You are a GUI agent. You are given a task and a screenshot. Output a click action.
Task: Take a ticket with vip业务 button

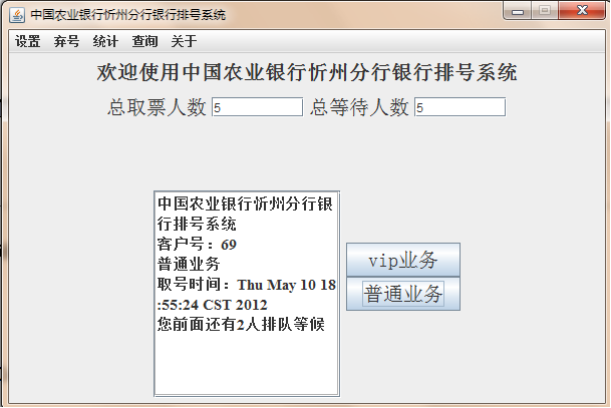pyautogui.click(x=403, y=260)
